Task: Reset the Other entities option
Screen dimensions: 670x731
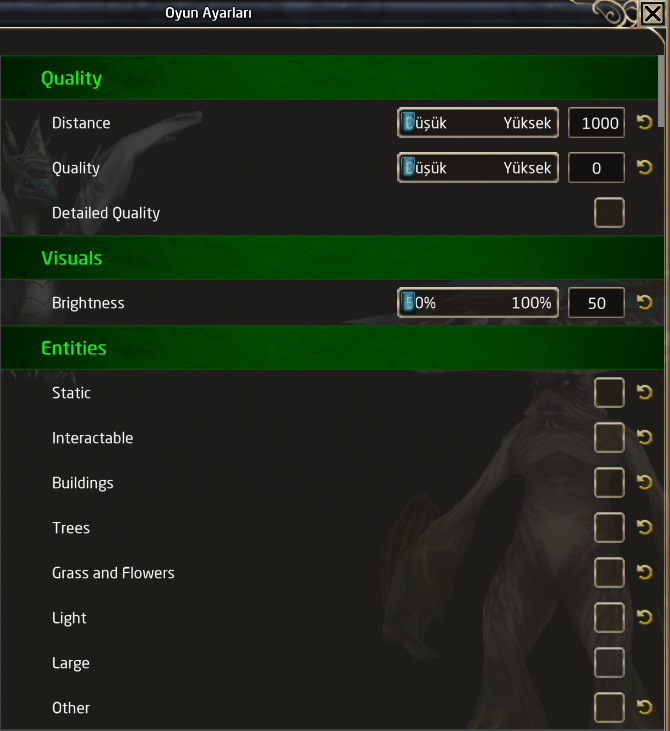Action: [x=644, y=707]
